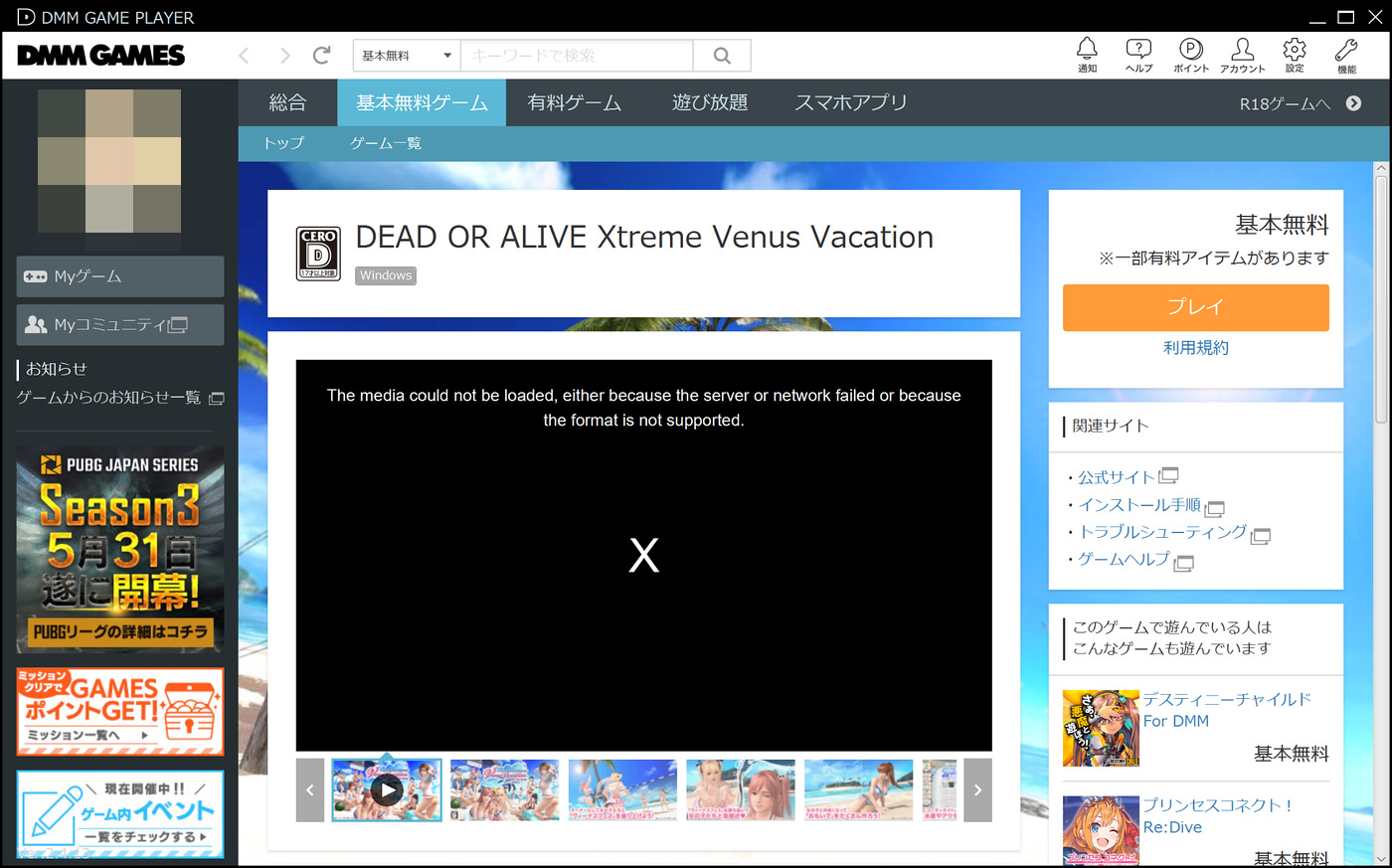The height and width of the screenshot is (868, 1392).
Task: Open the ポイント points icon
Action: tap(1190, 54)
